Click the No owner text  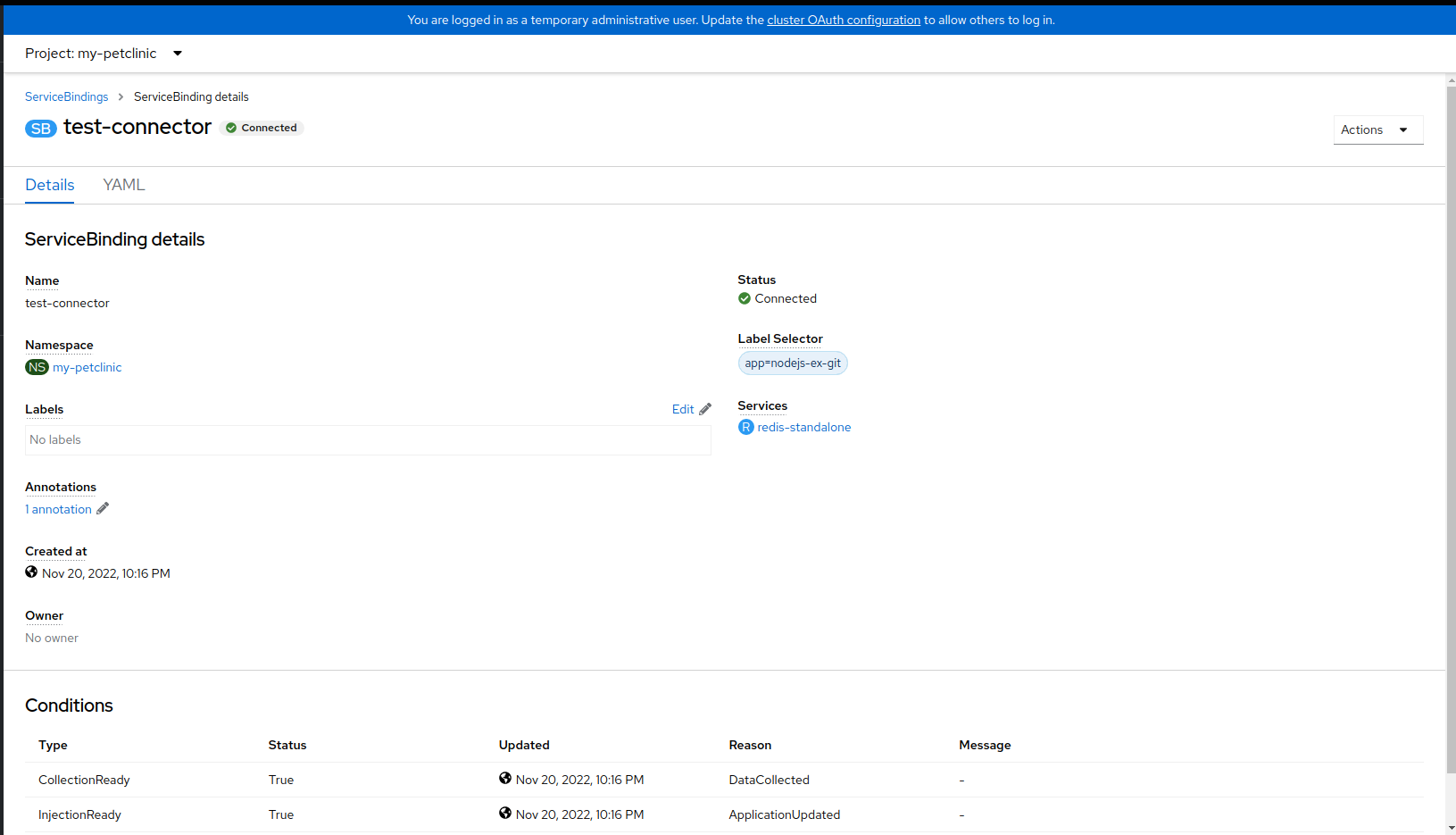pos(52,638)
